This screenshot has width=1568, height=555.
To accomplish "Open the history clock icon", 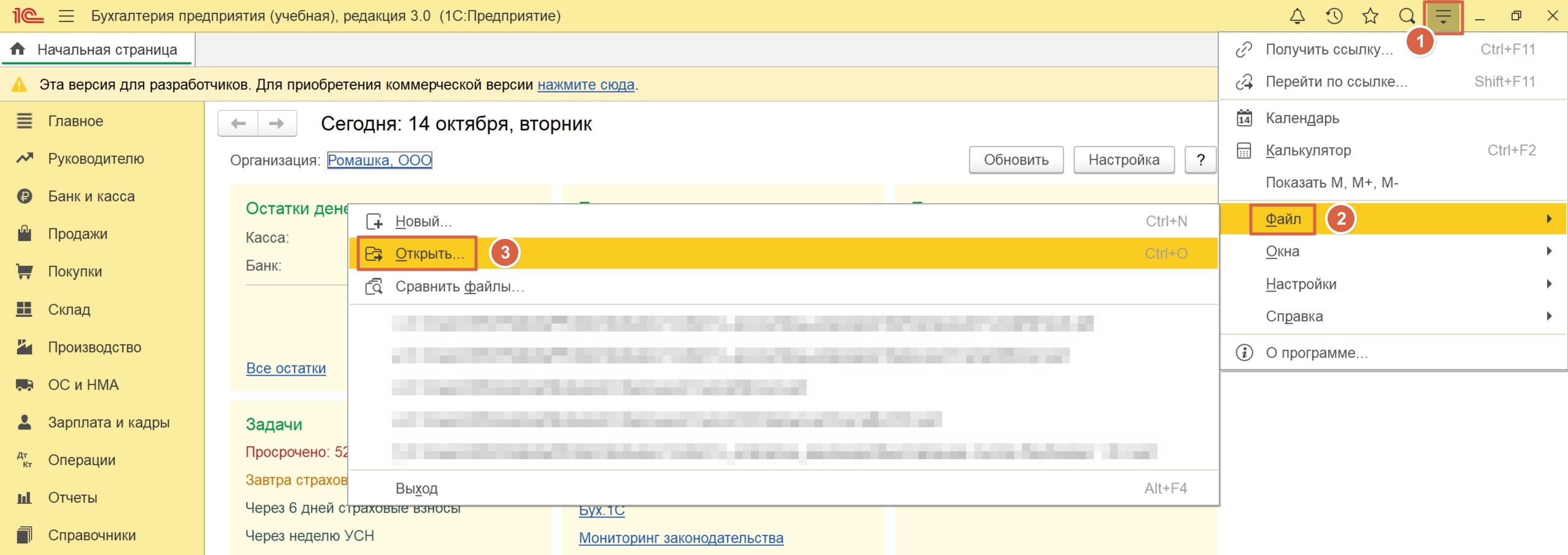I will tap(1334, 16).
